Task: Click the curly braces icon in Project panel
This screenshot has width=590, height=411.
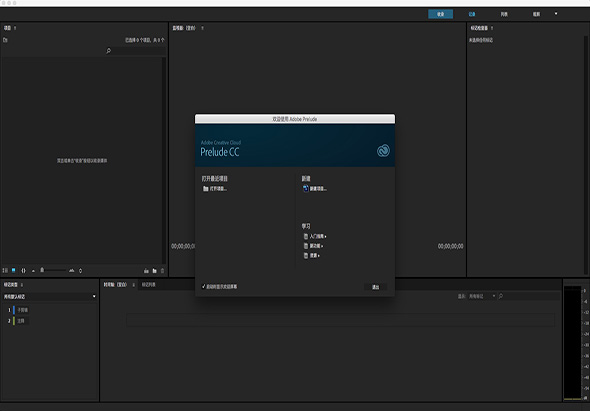Action: [x=23, y=270]
